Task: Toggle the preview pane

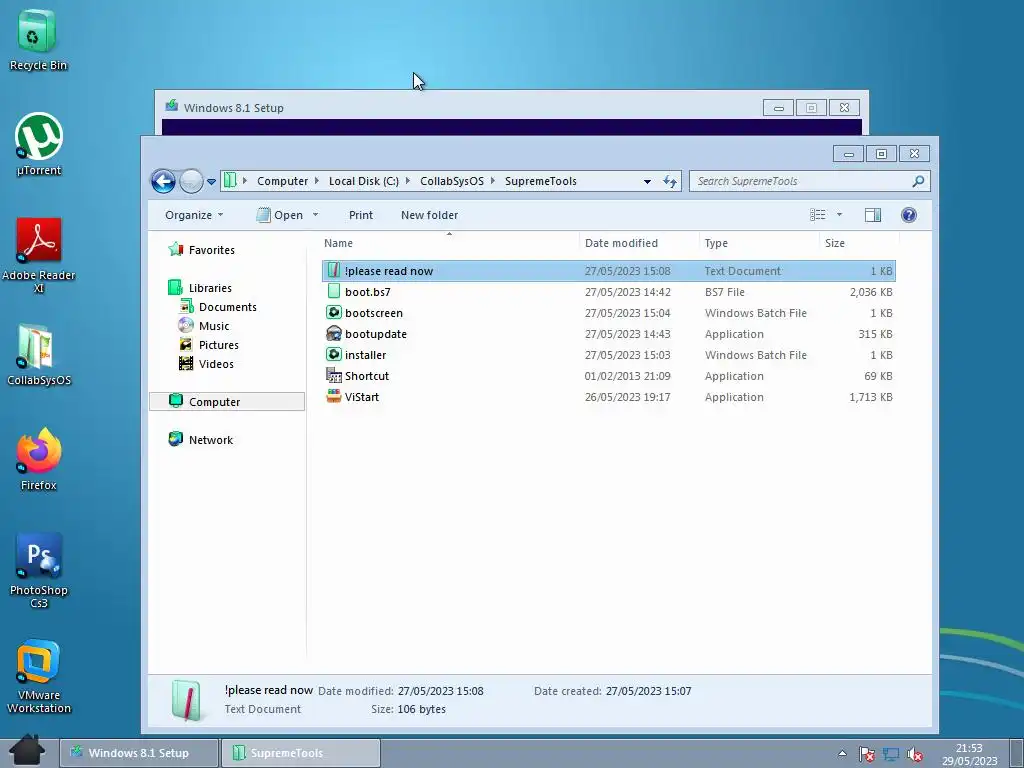Action: [x=872, y=215]
